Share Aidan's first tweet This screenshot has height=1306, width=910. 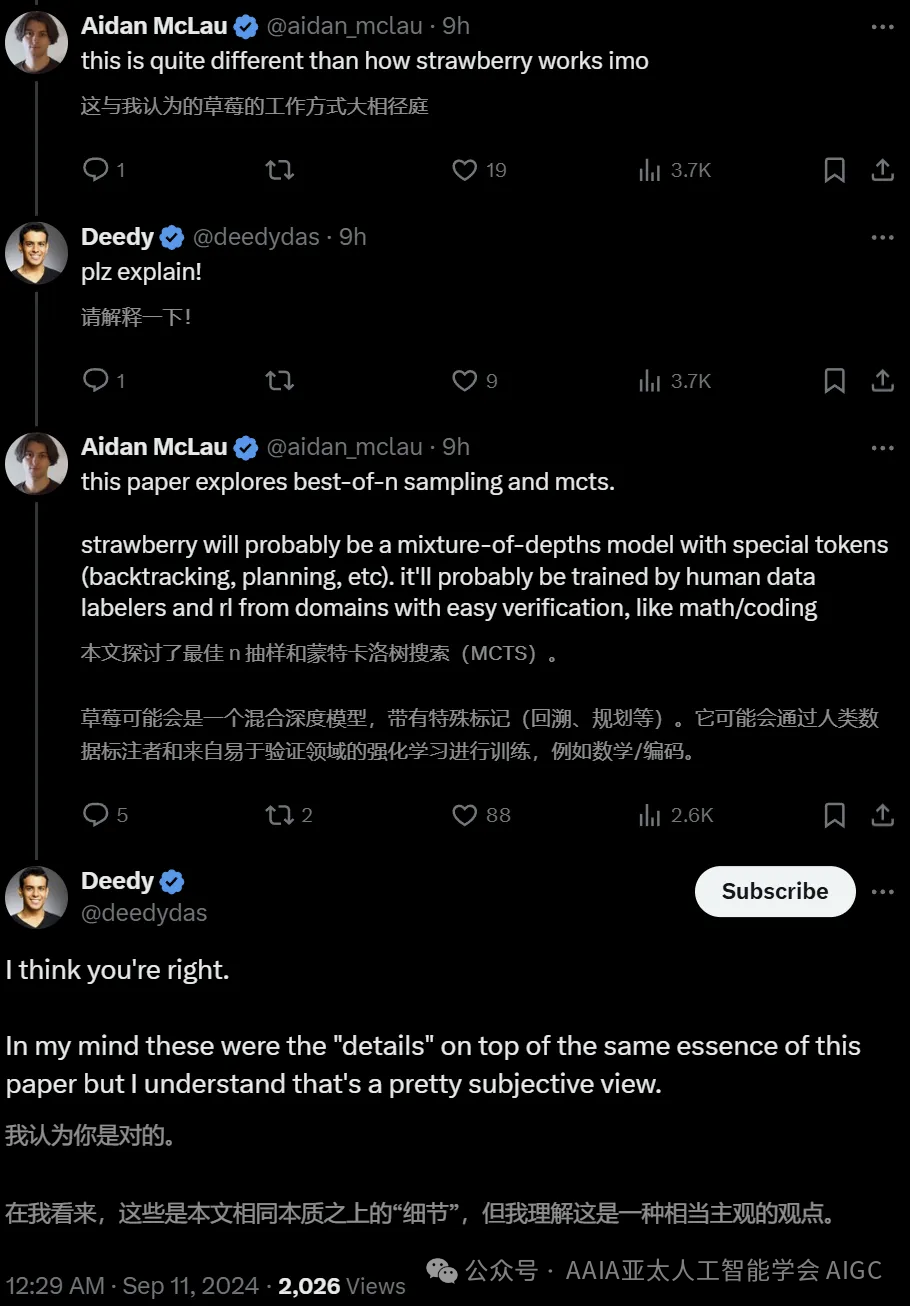click(882, 170)
